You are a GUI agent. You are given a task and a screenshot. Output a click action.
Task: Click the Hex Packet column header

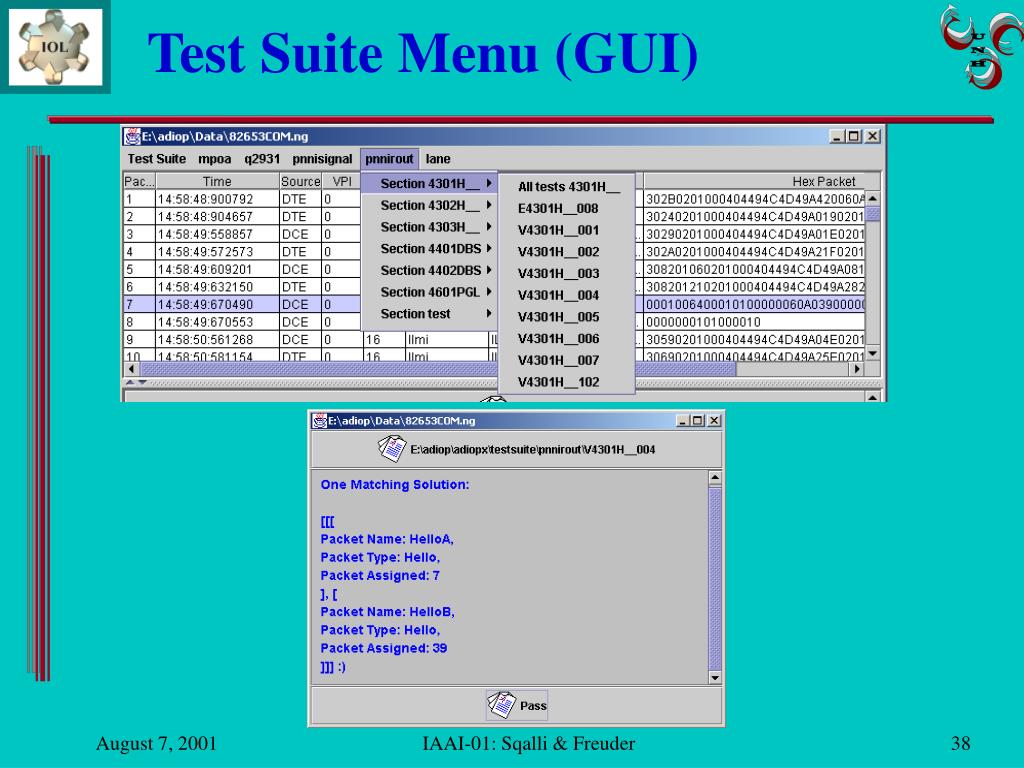(x=754, y=182)
